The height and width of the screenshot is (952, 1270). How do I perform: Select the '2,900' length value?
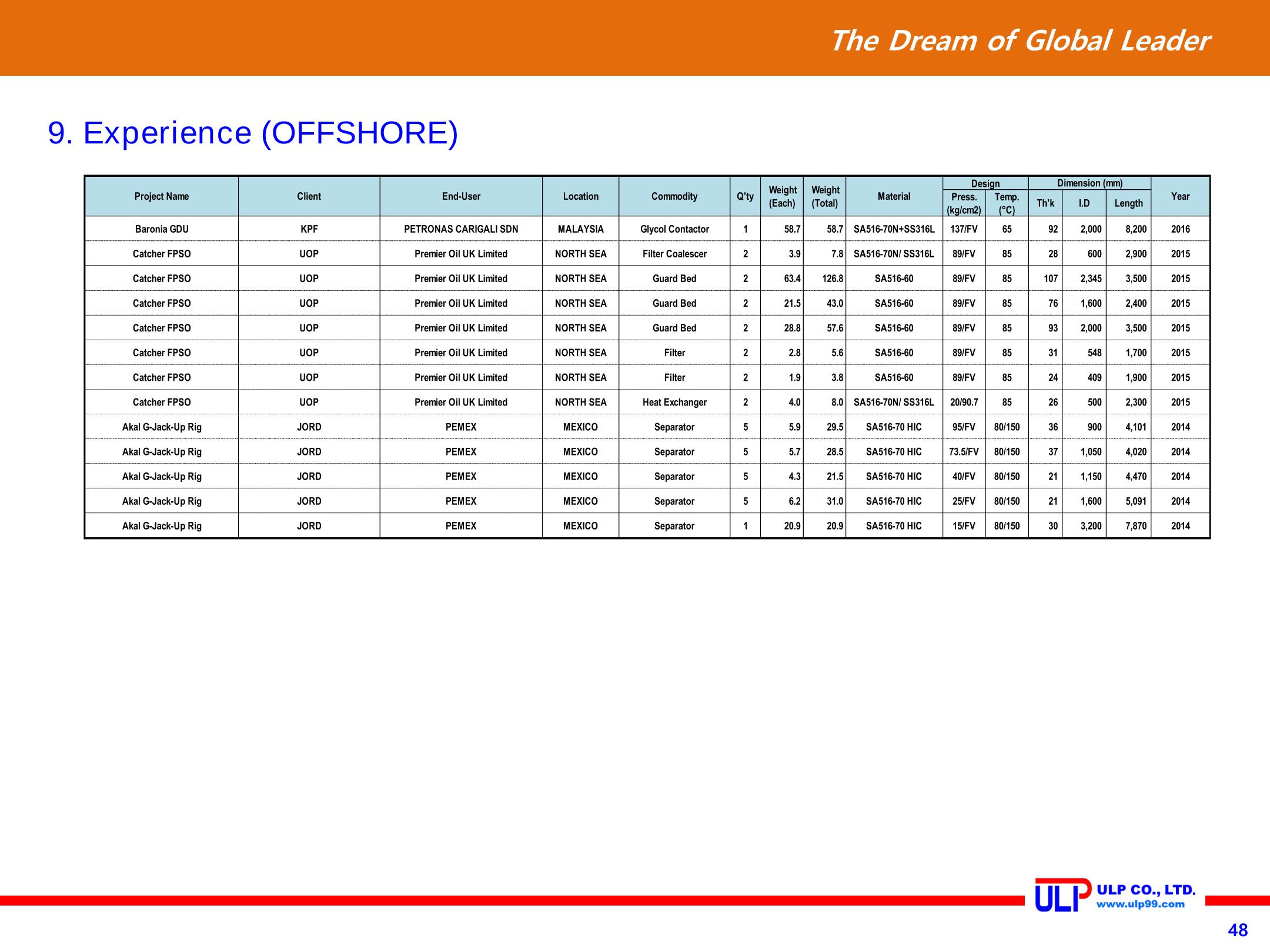(x=1129, y=254)
